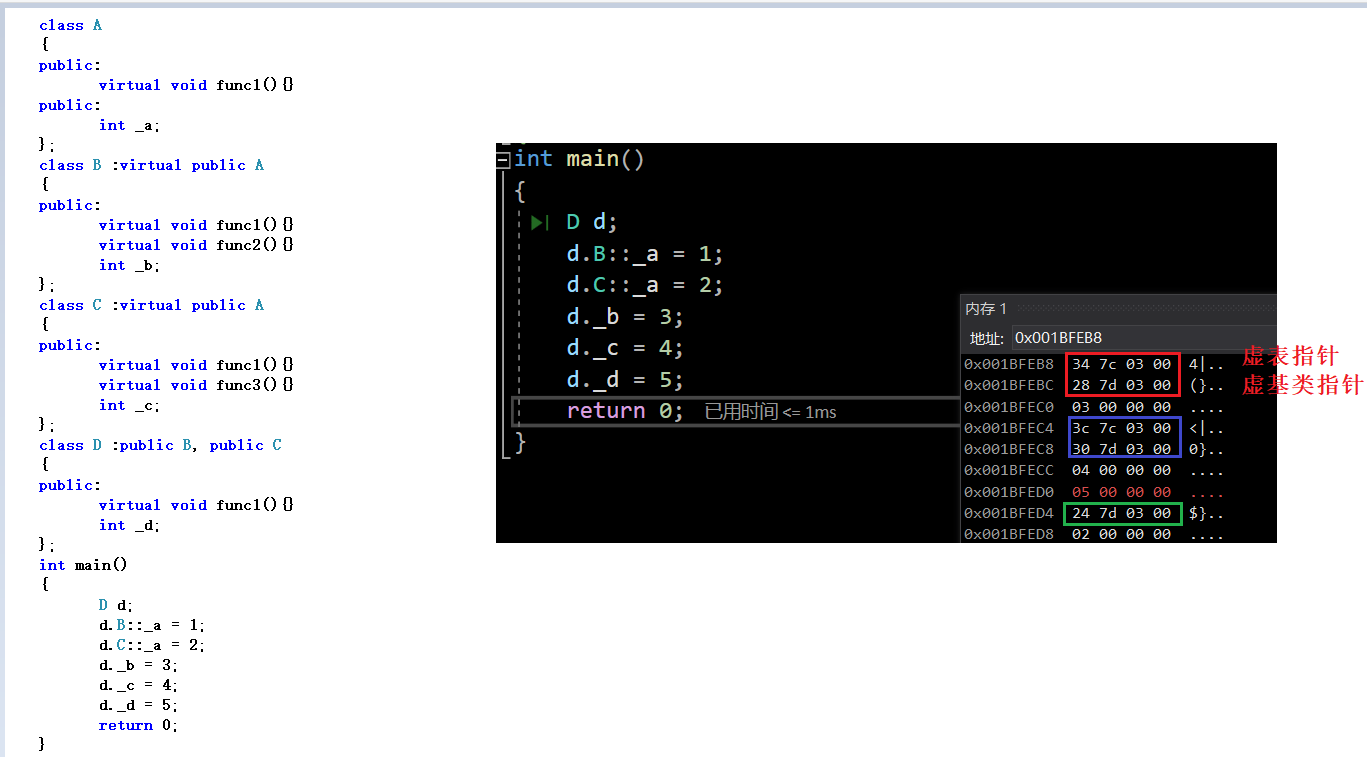Click memory row address 0x001BFED0
Viewport: 1367px width, 757px height.
1009,492
